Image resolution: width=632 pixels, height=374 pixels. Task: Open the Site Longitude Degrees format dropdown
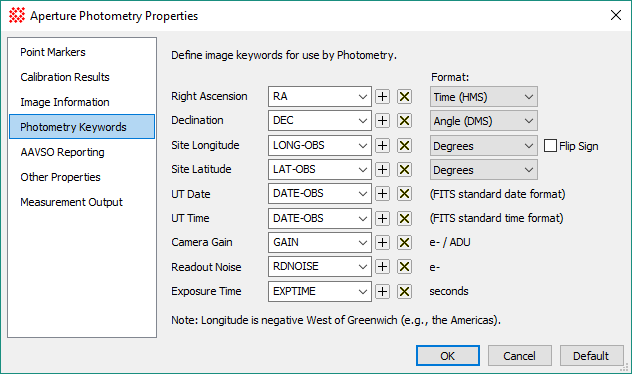tap(484, 146)
